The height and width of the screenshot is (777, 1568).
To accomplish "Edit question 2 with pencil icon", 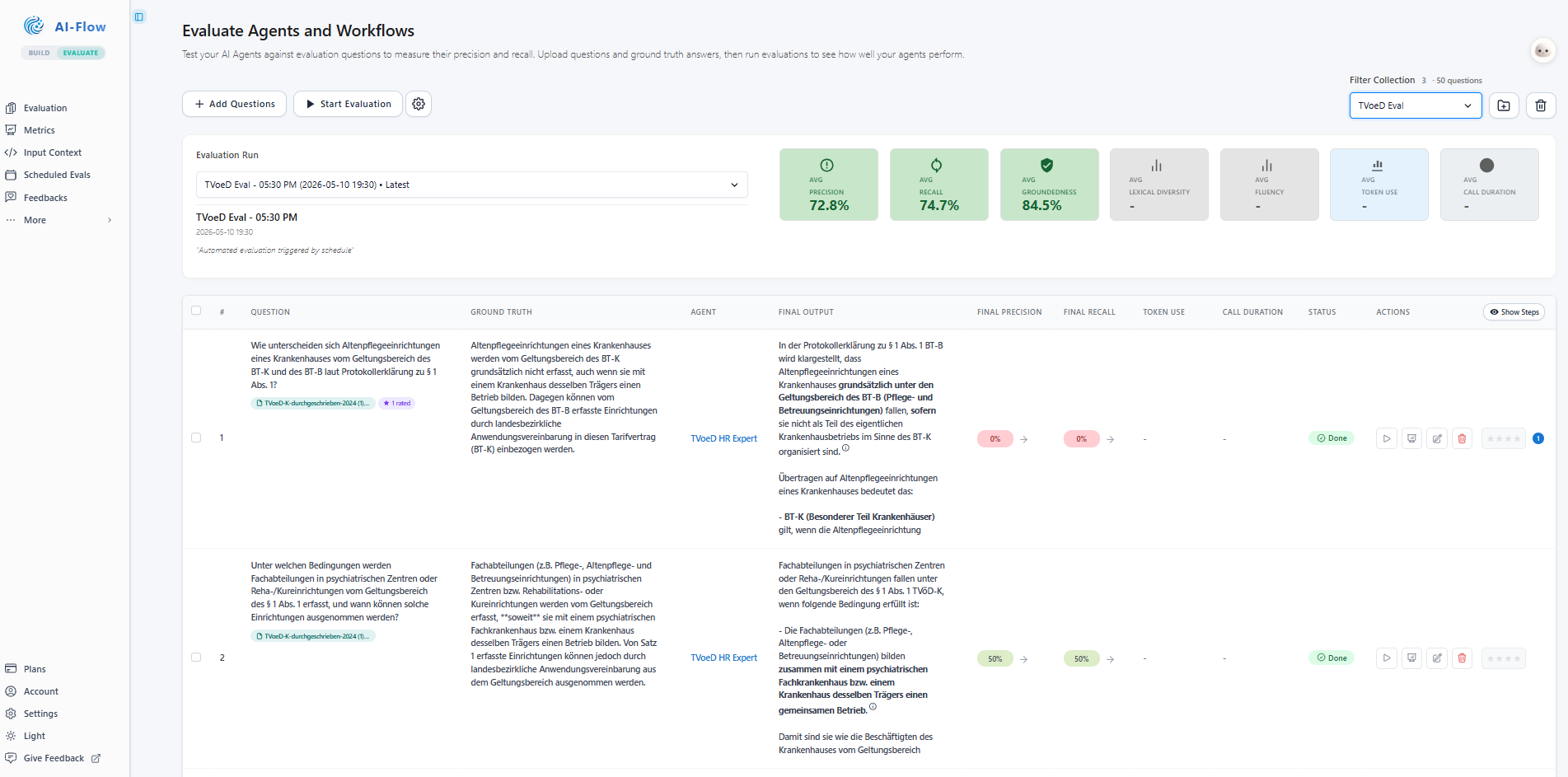I will pos(1437,658).
